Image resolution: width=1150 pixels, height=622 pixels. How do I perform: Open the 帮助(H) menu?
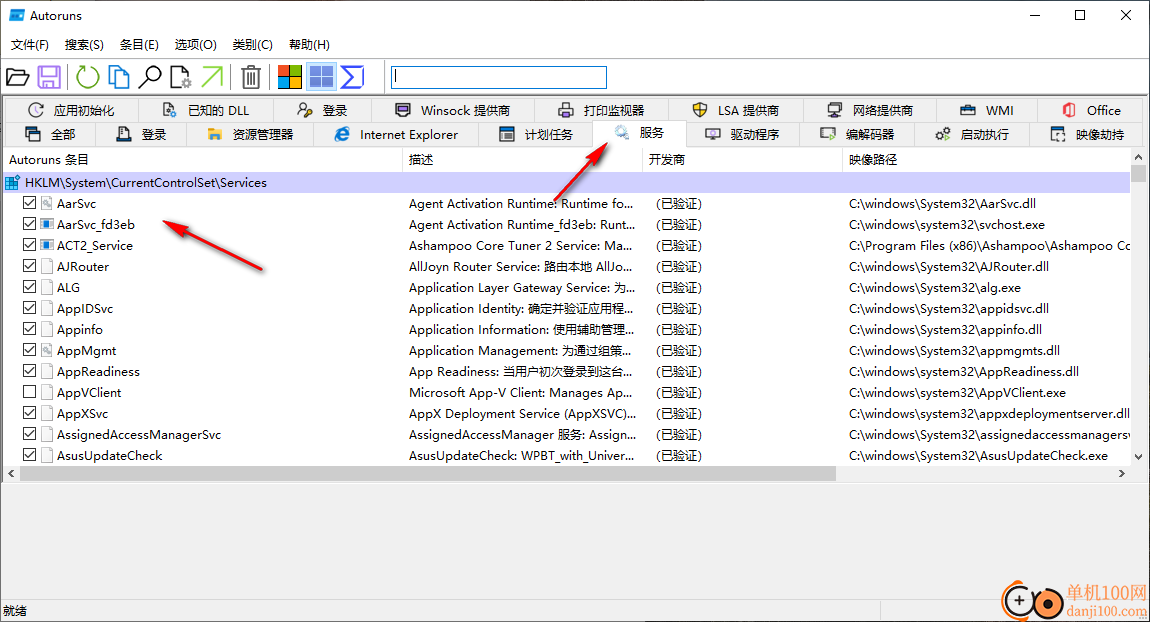click(309, 45)
